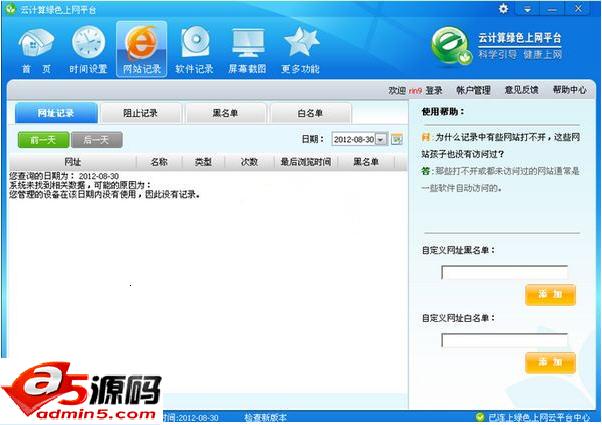Select the 网站记录 browser icon
Screen dimensions: 602x425
[x=142, y=50]
